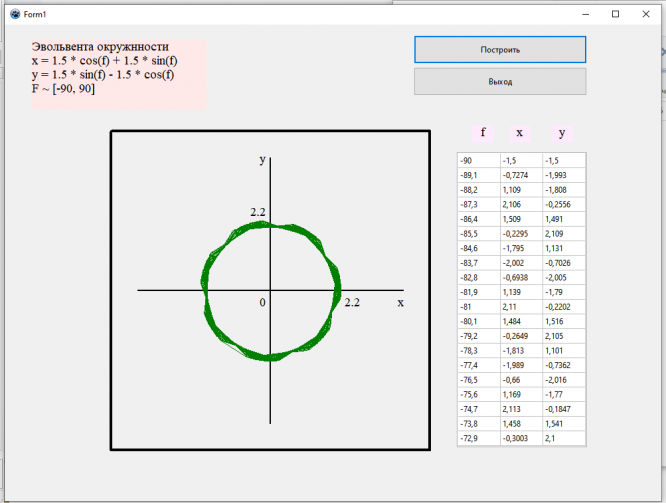Click the Выход button

tap(500, 82)
